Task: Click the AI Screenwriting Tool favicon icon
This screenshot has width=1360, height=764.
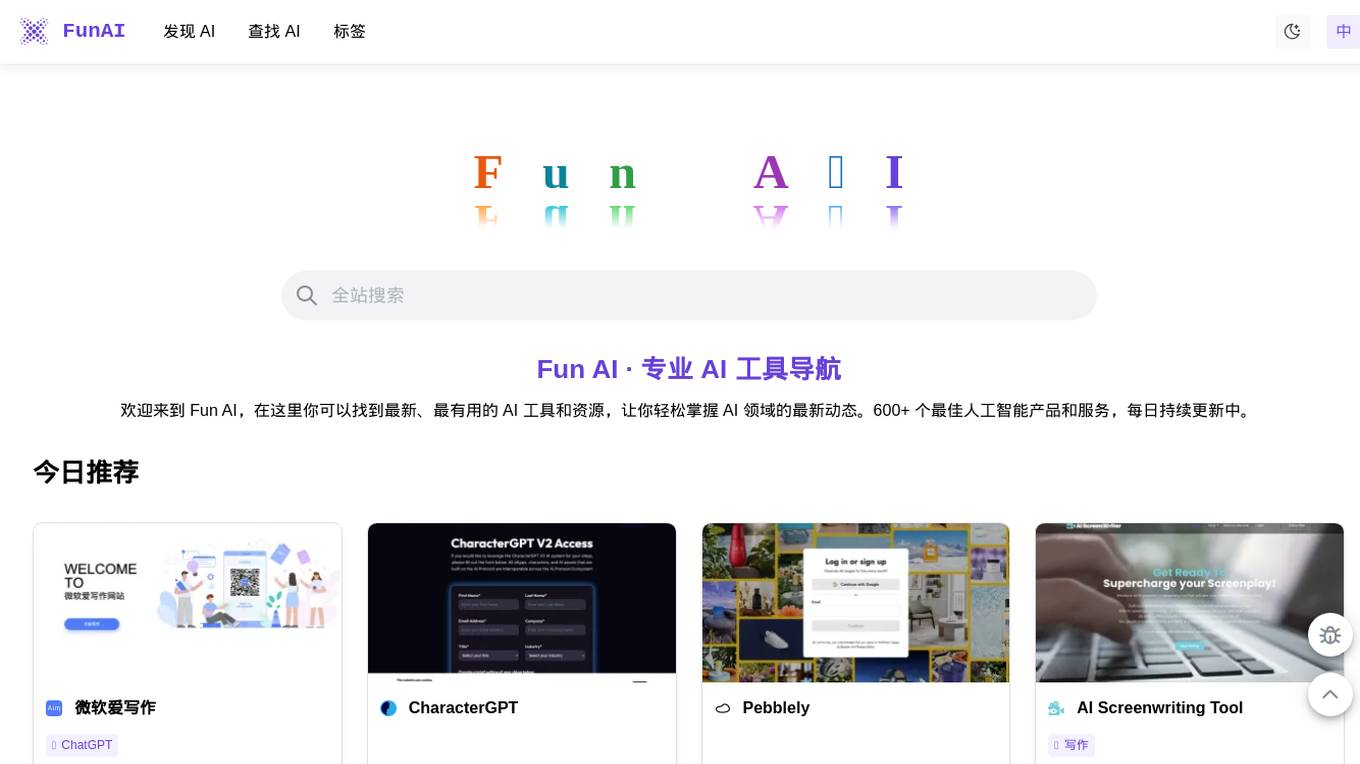Action: 1056,708
